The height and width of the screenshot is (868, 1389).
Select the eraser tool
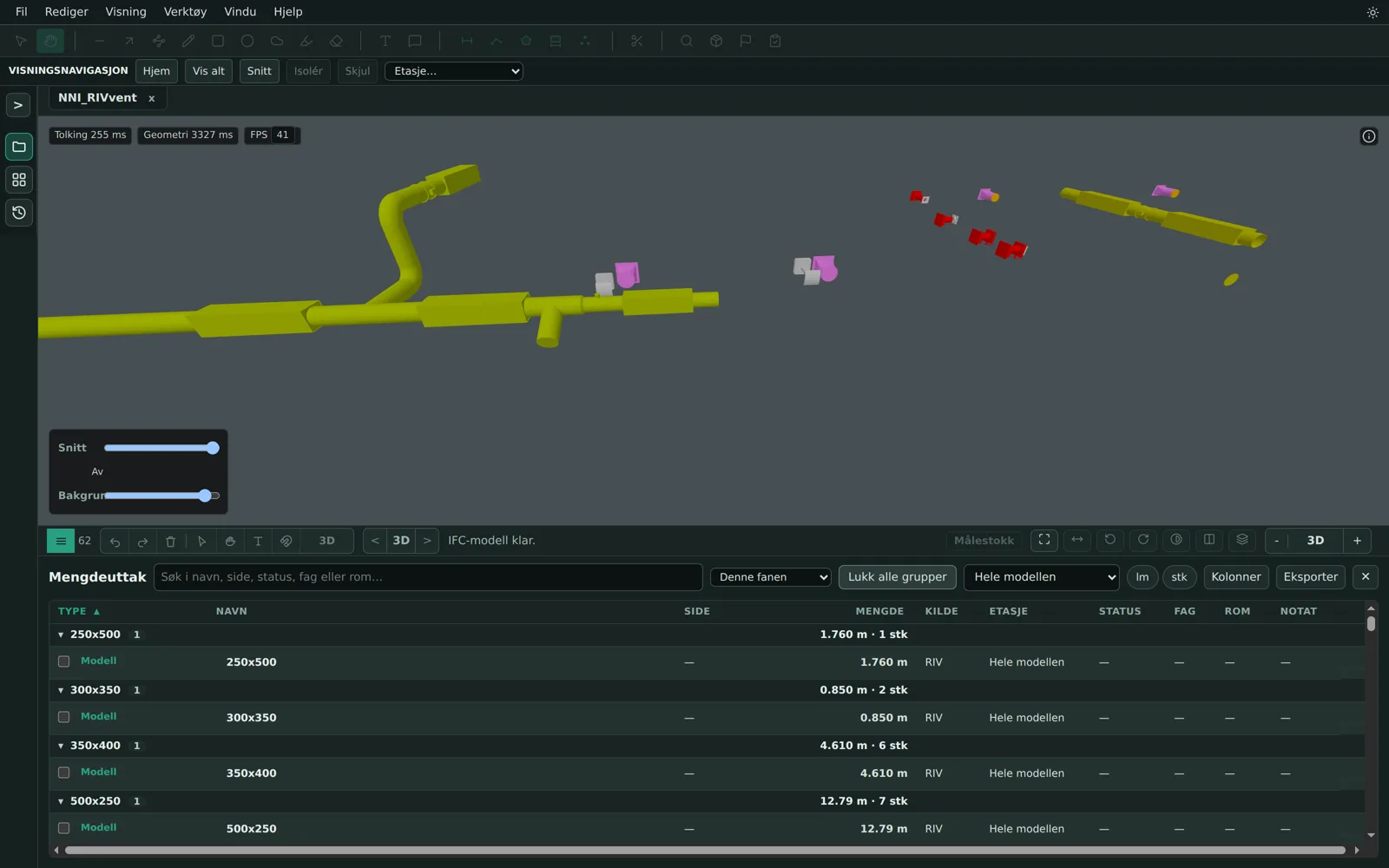(x=336, y=41)
